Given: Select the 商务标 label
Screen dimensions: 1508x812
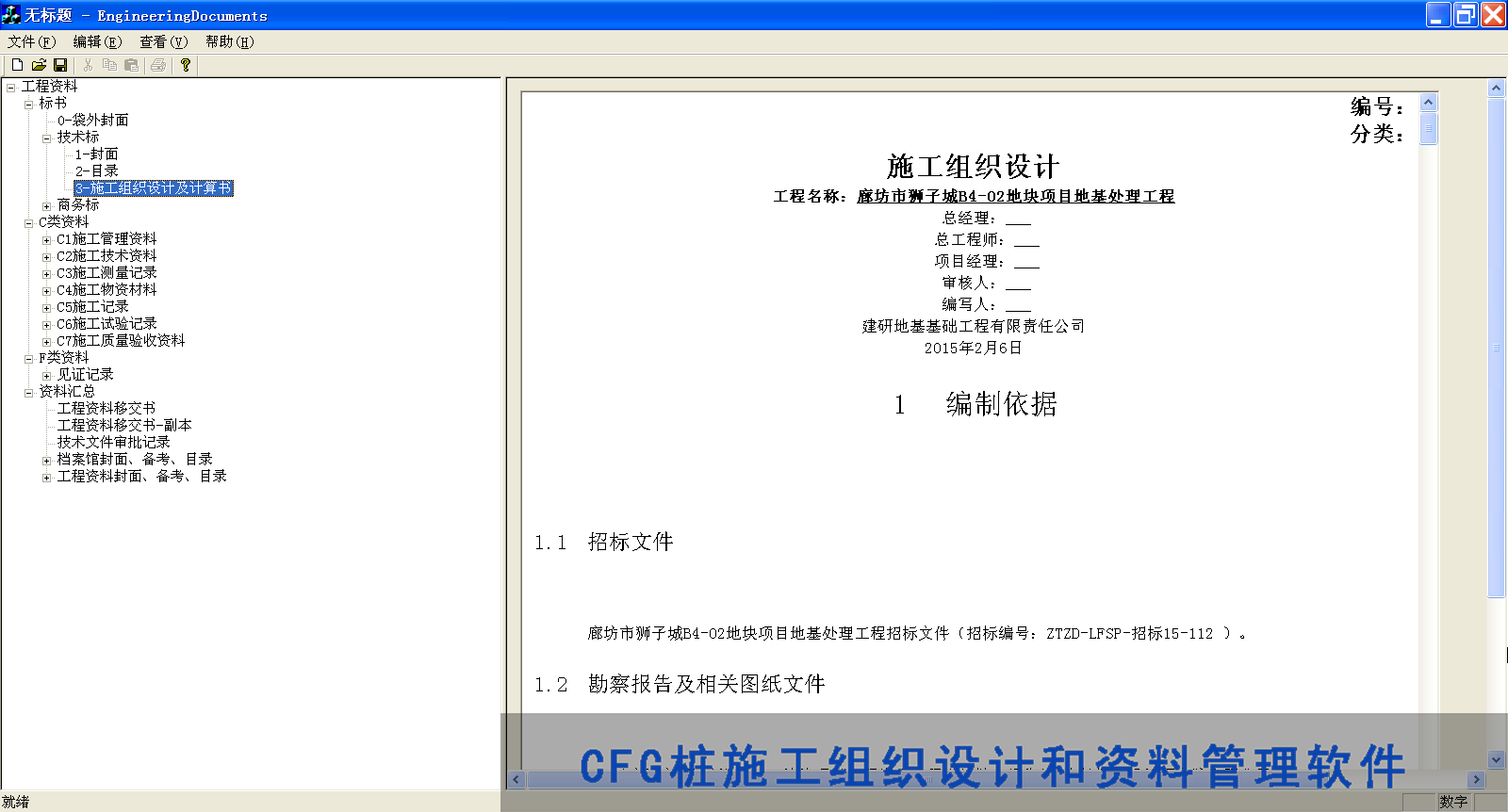Looking at the screenshot, I should click(77, 204).
